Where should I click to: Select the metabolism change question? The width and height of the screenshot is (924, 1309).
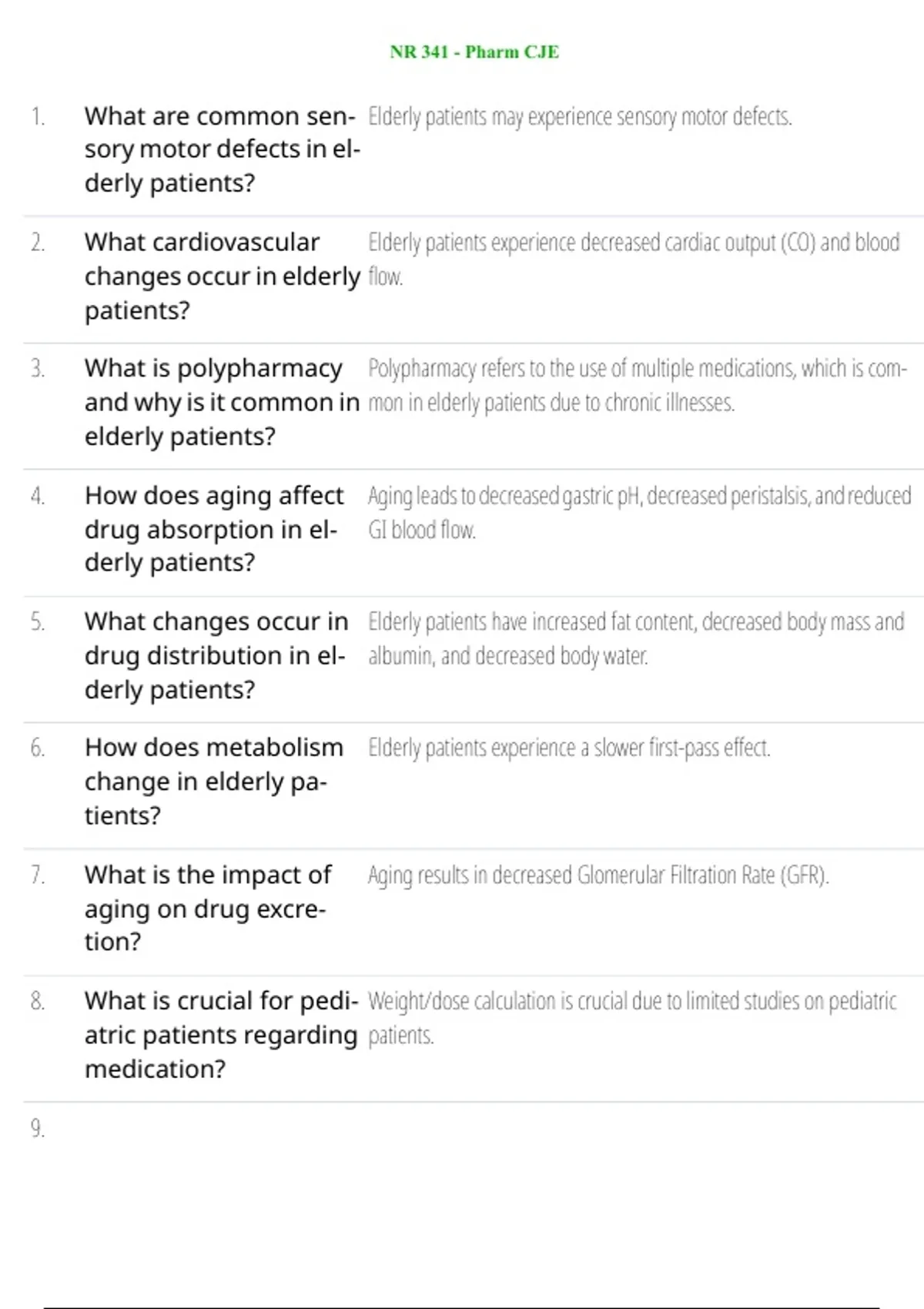click(213, 782)
